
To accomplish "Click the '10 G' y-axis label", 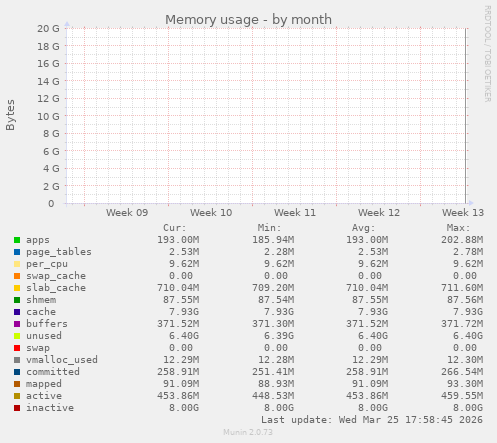I will (48, 117).
